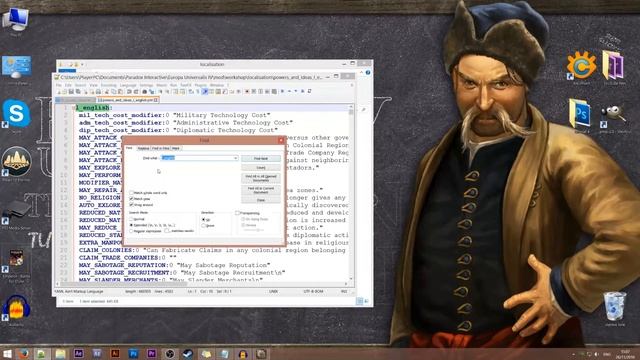The height and width of the screenshot is (360, 640).
Task: Adjust the transparency slider in Find dialog
Action: [x=254, y=230]
